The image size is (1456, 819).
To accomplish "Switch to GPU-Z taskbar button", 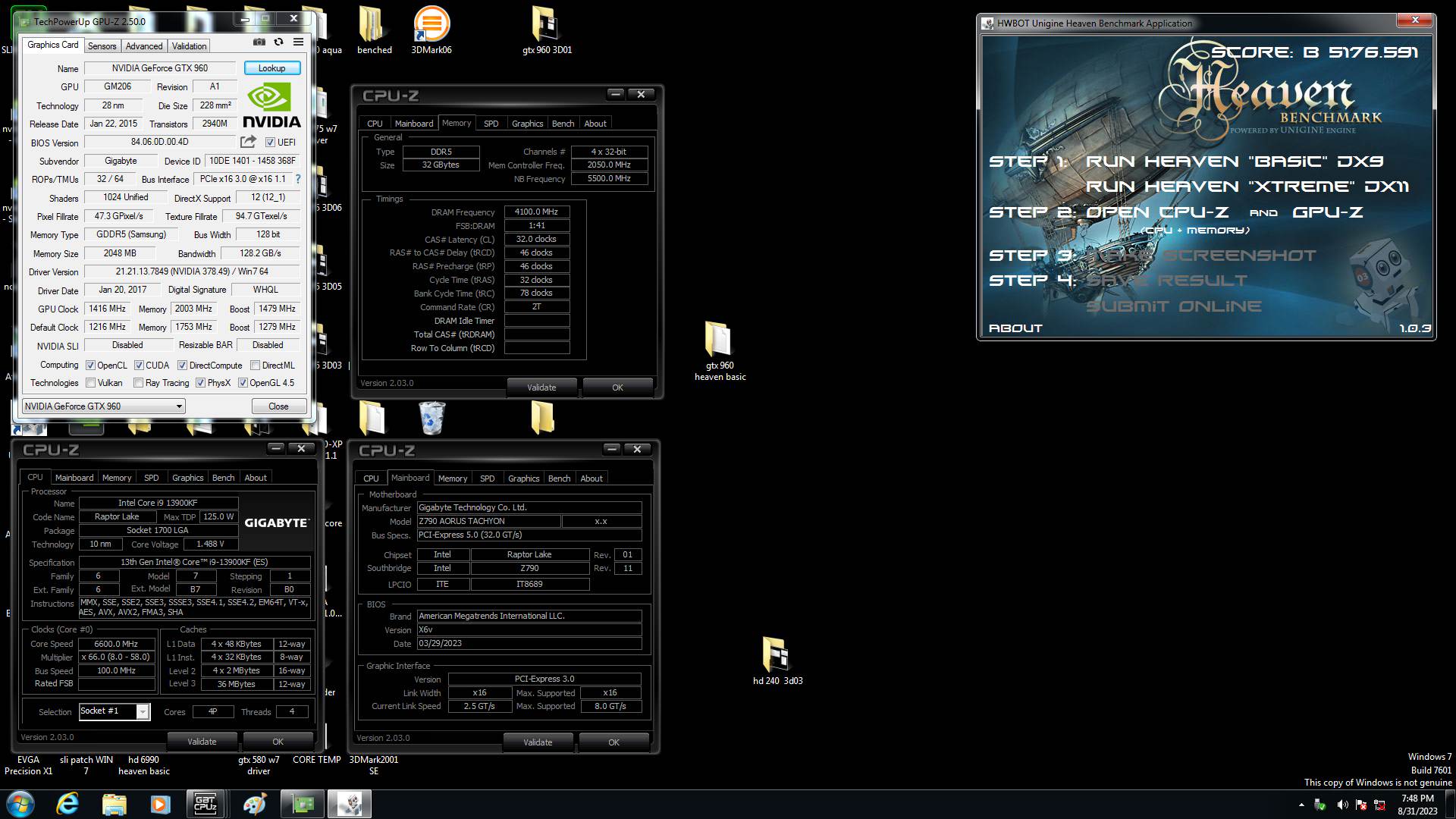I will [x=303, y=804].
